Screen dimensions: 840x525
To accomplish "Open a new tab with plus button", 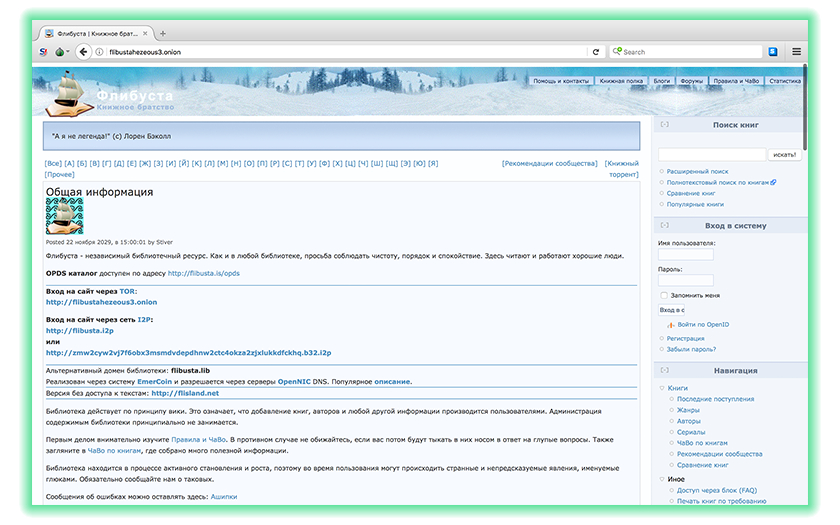I will pos(163,33).
